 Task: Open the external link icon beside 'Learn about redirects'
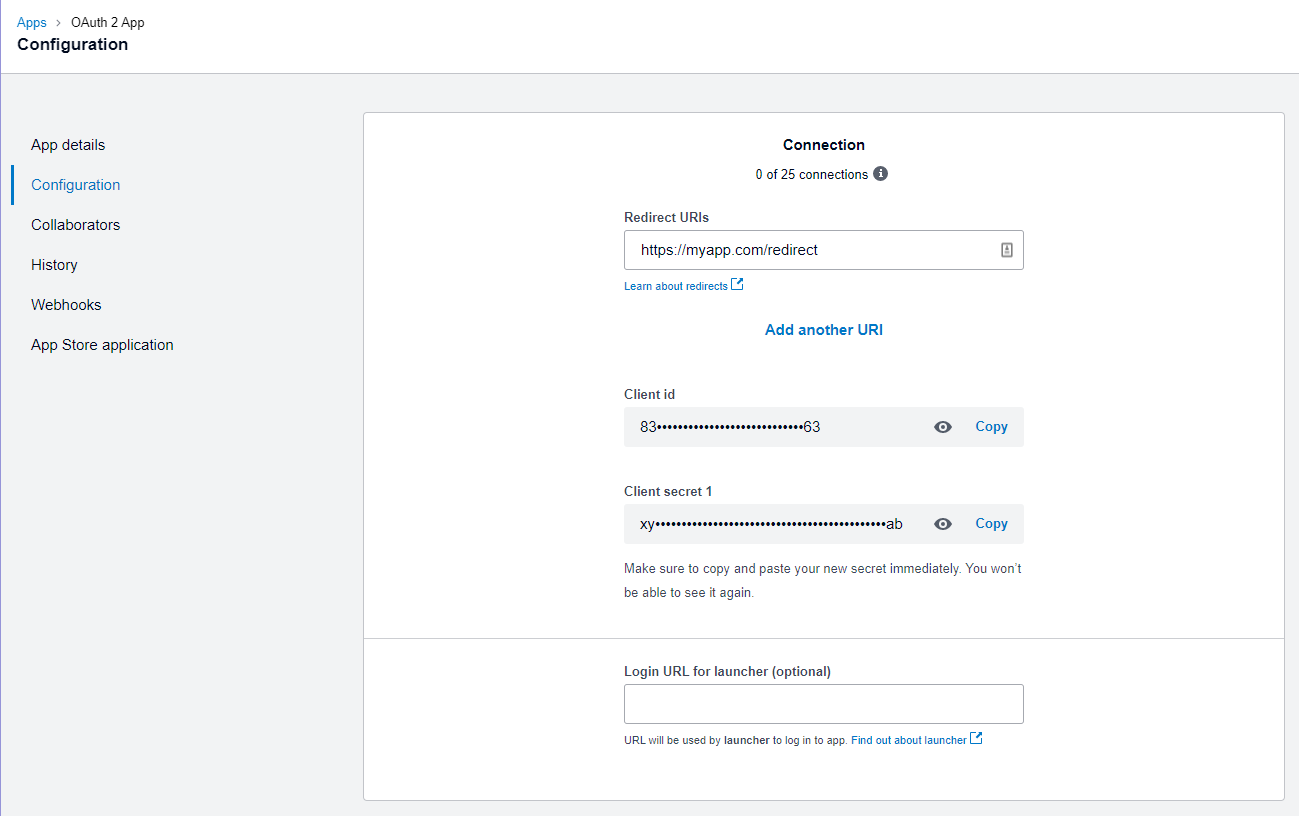[x=737, y=284]
